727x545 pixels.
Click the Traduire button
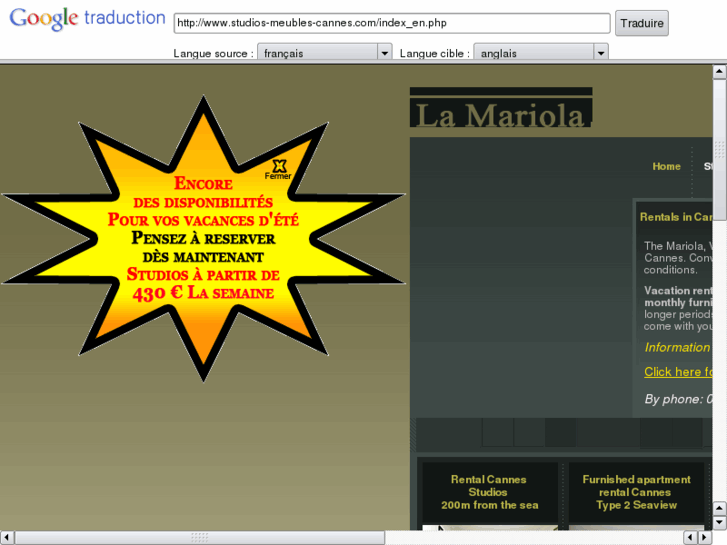click(x=642, y=23)
